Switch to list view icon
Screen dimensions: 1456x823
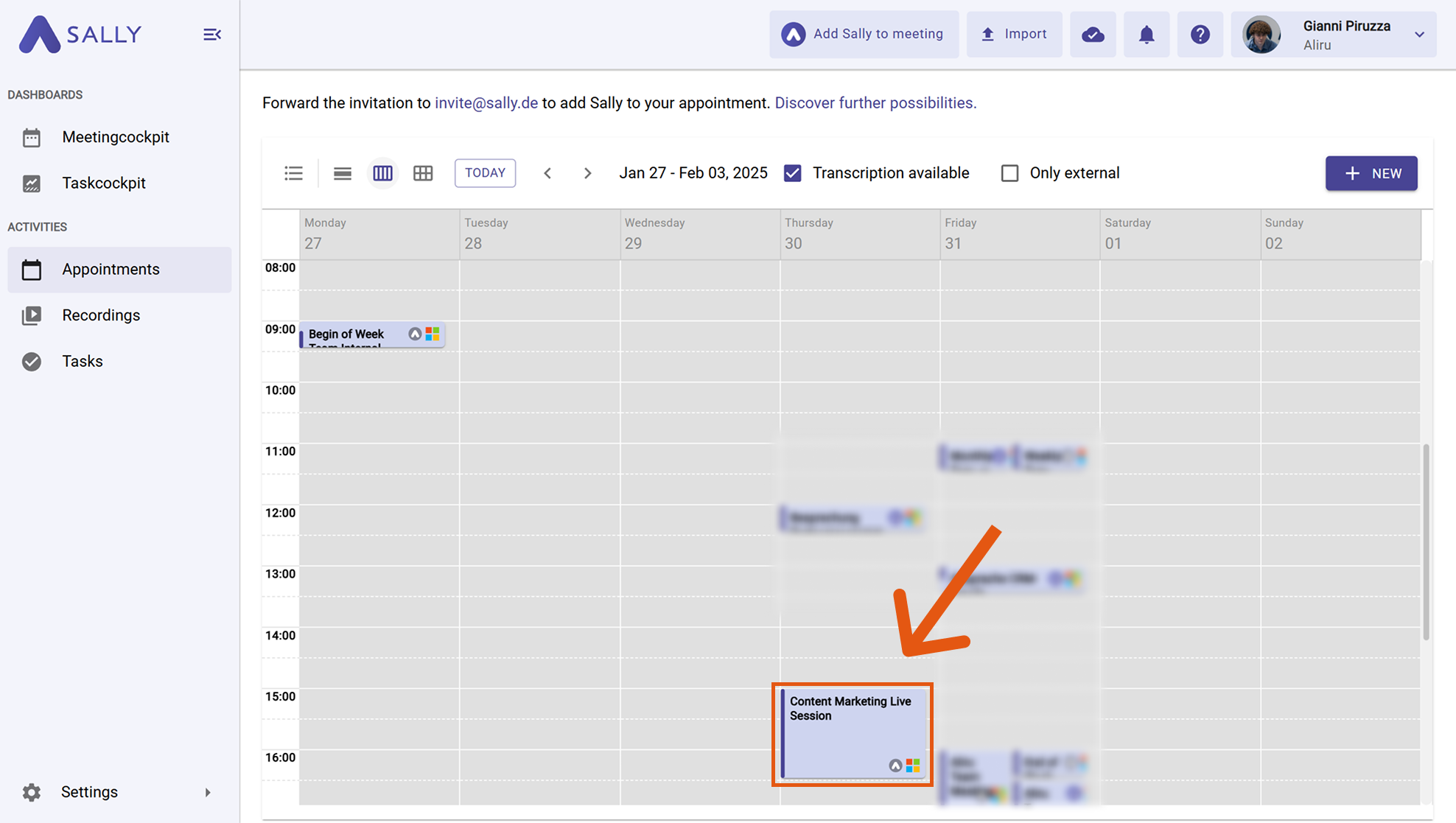293,173
